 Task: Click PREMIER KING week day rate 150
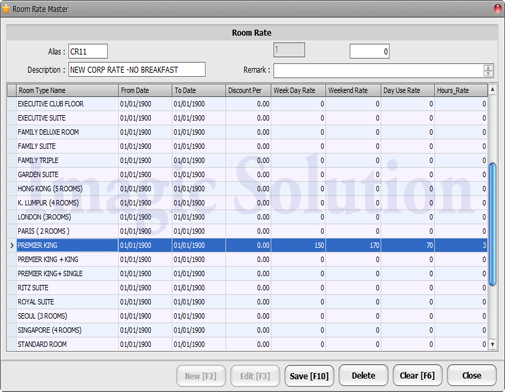coord(298,245)
